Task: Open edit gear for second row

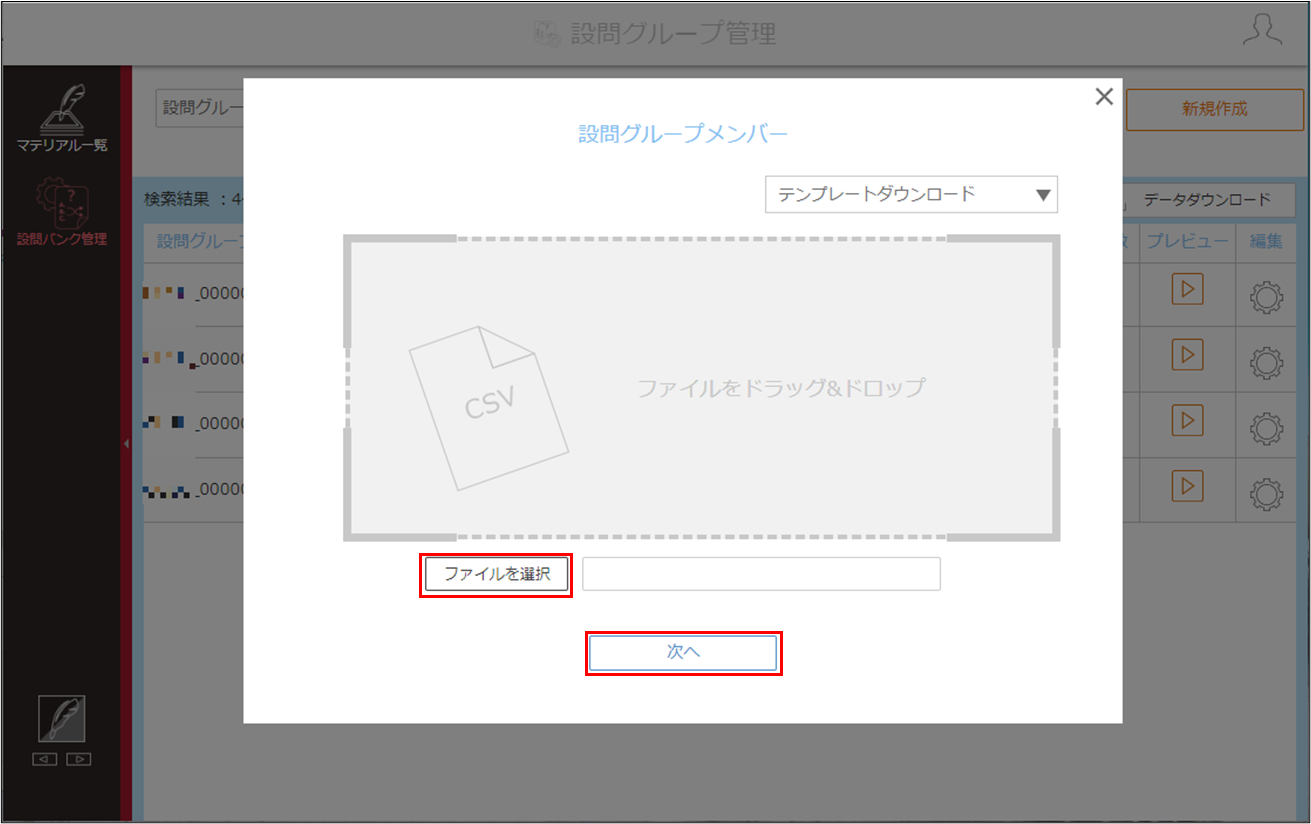Action: click(x=1267, y=363)
